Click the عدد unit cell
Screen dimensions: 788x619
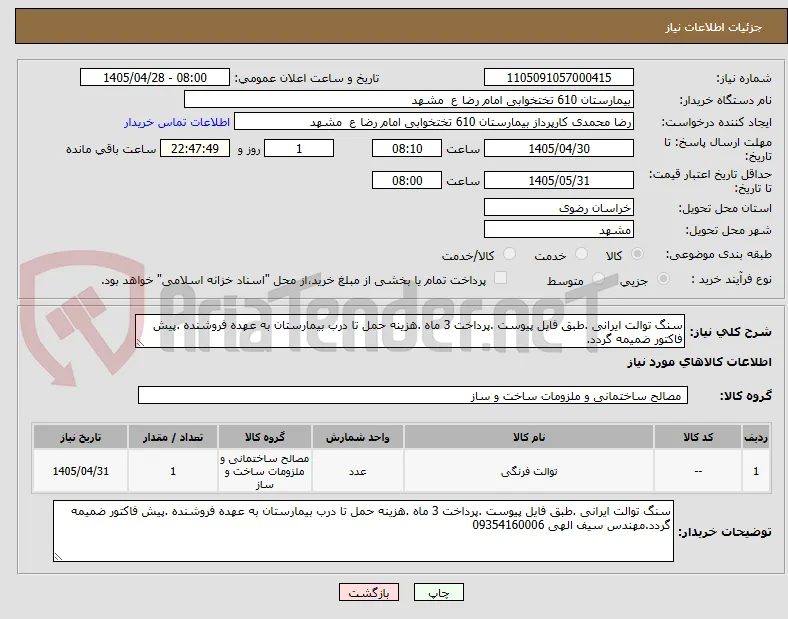pyautogui.click(x=357, y=471)
